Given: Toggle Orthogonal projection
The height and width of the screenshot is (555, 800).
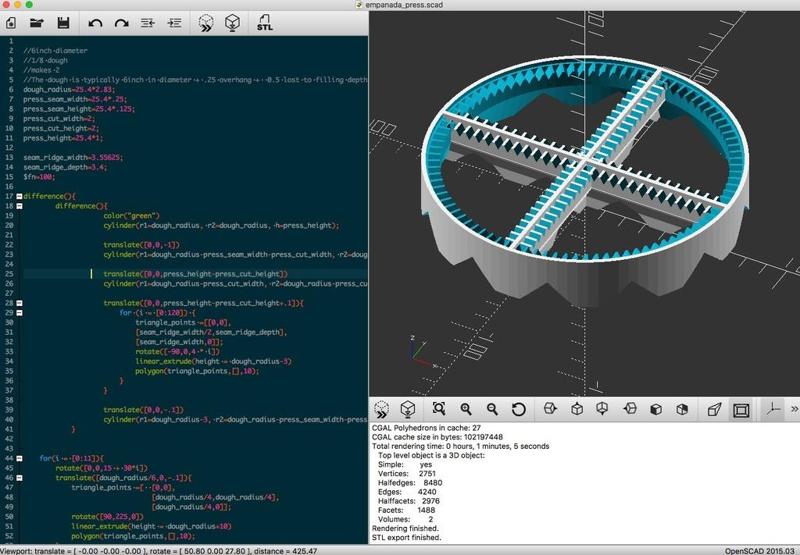Looking at the screenshot, I should click(741, 410).
